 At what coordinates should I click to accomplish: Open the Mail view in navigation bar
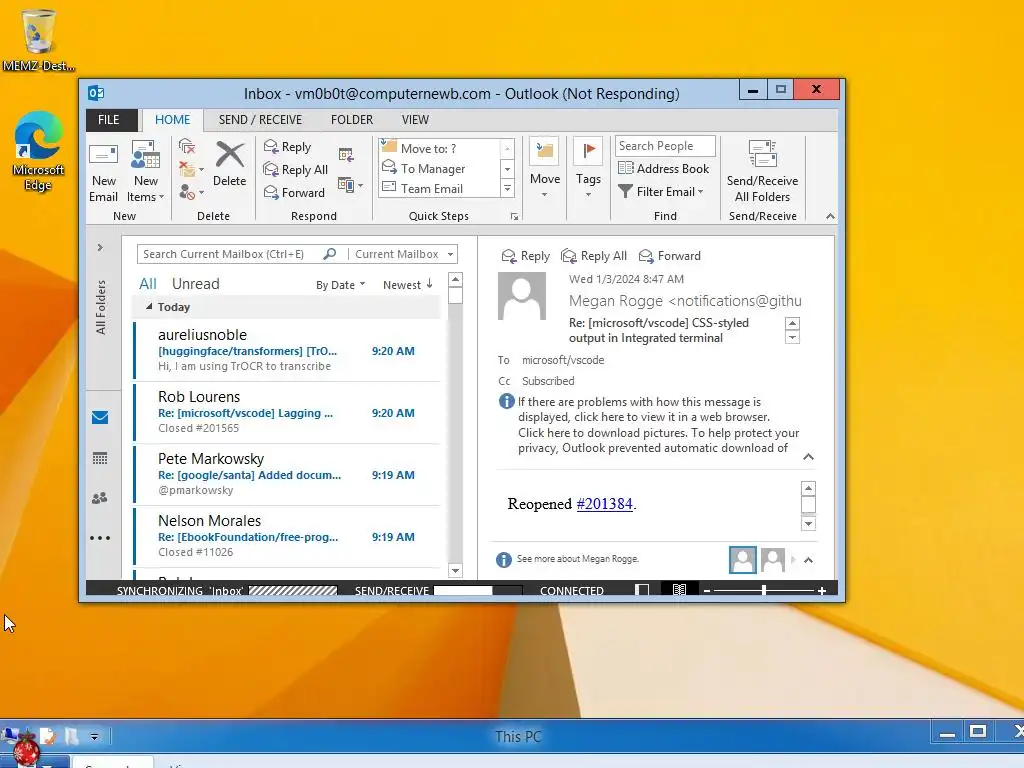pos(100,418)
